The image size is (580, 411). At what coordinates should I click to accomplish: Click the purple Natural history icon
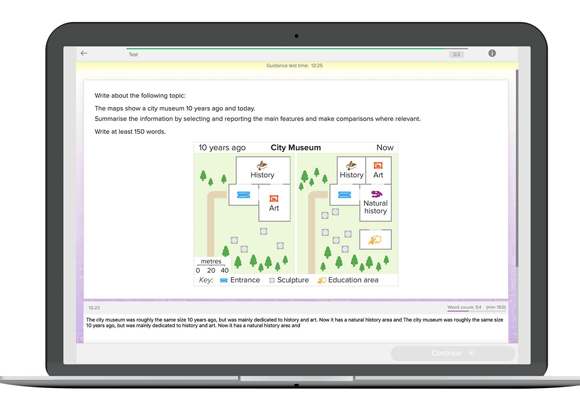376,194
